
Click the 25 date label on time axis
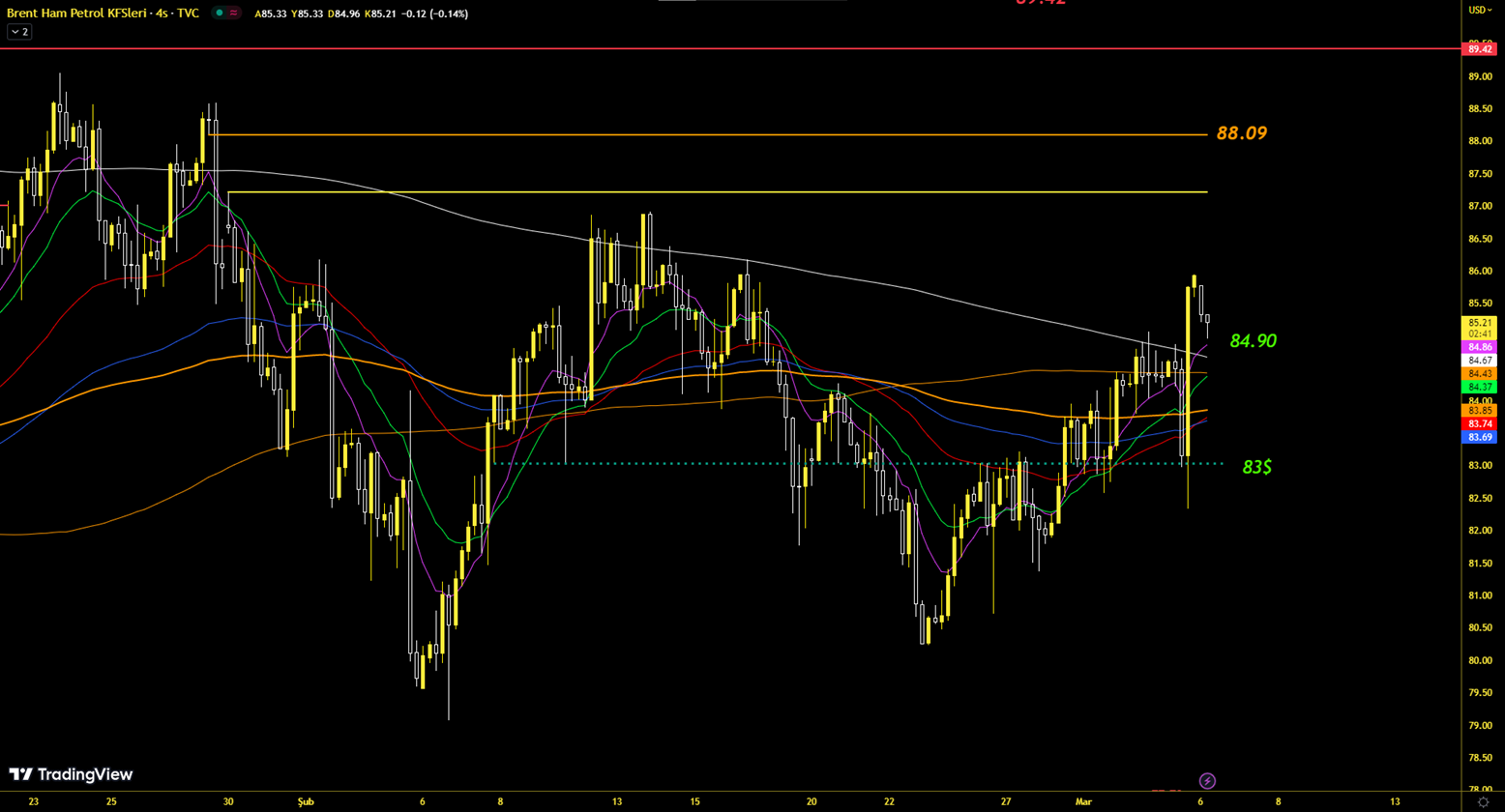click(111, 801)
